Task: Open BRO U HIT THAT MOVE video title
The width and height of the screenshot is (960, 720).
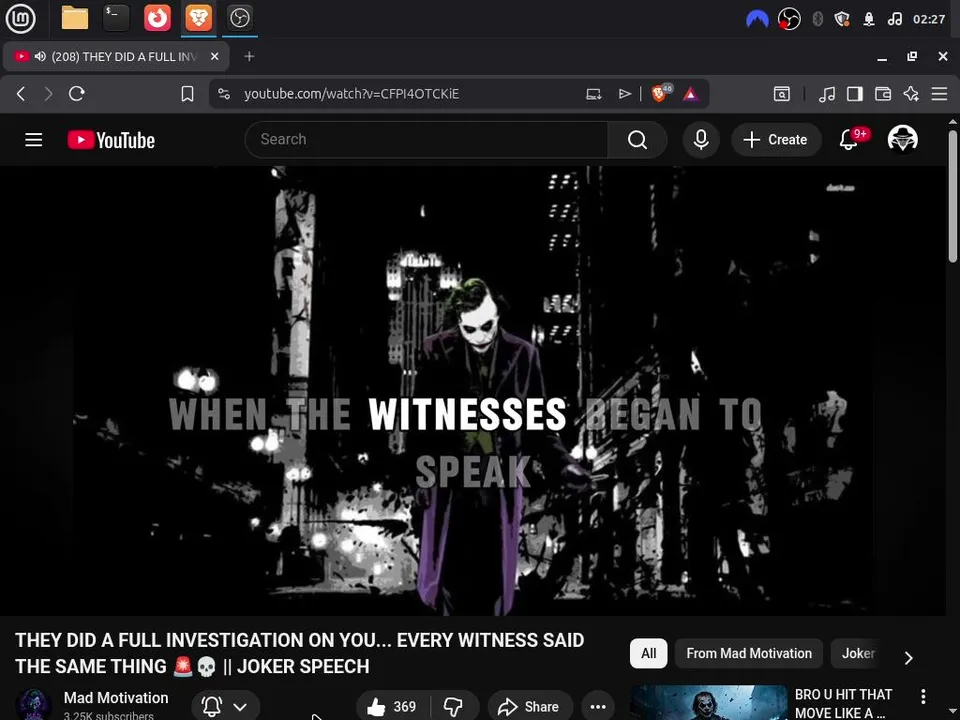Action: click(x=843, y=703)
